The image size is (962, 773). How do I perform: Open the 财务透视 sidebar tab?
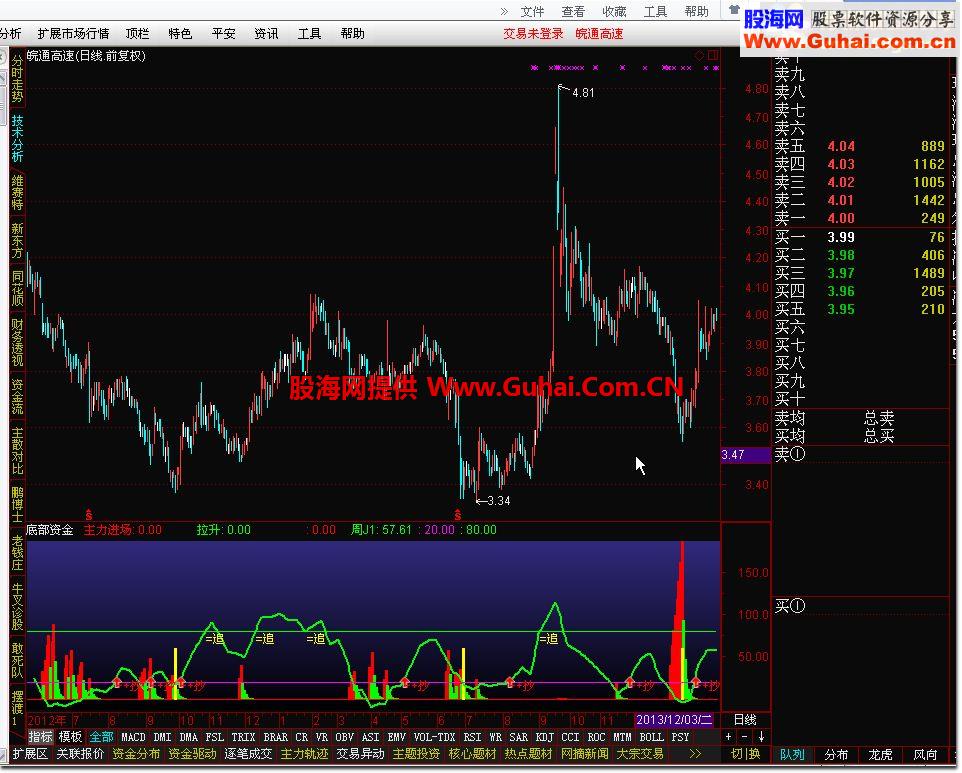pos(17,342)
